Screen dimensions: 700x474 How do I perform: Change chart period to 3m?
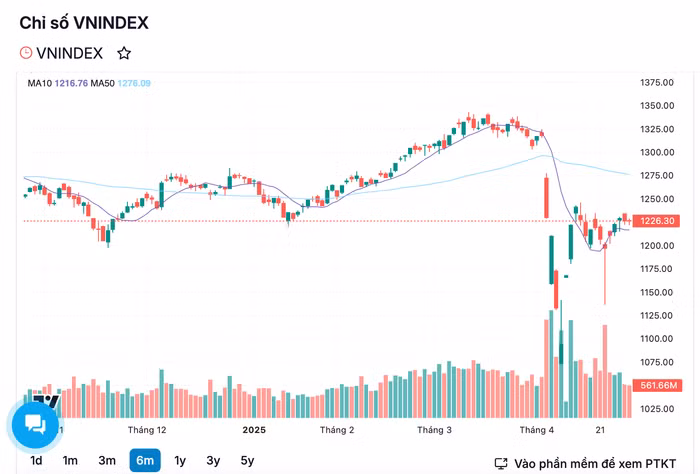coord(107,461)
